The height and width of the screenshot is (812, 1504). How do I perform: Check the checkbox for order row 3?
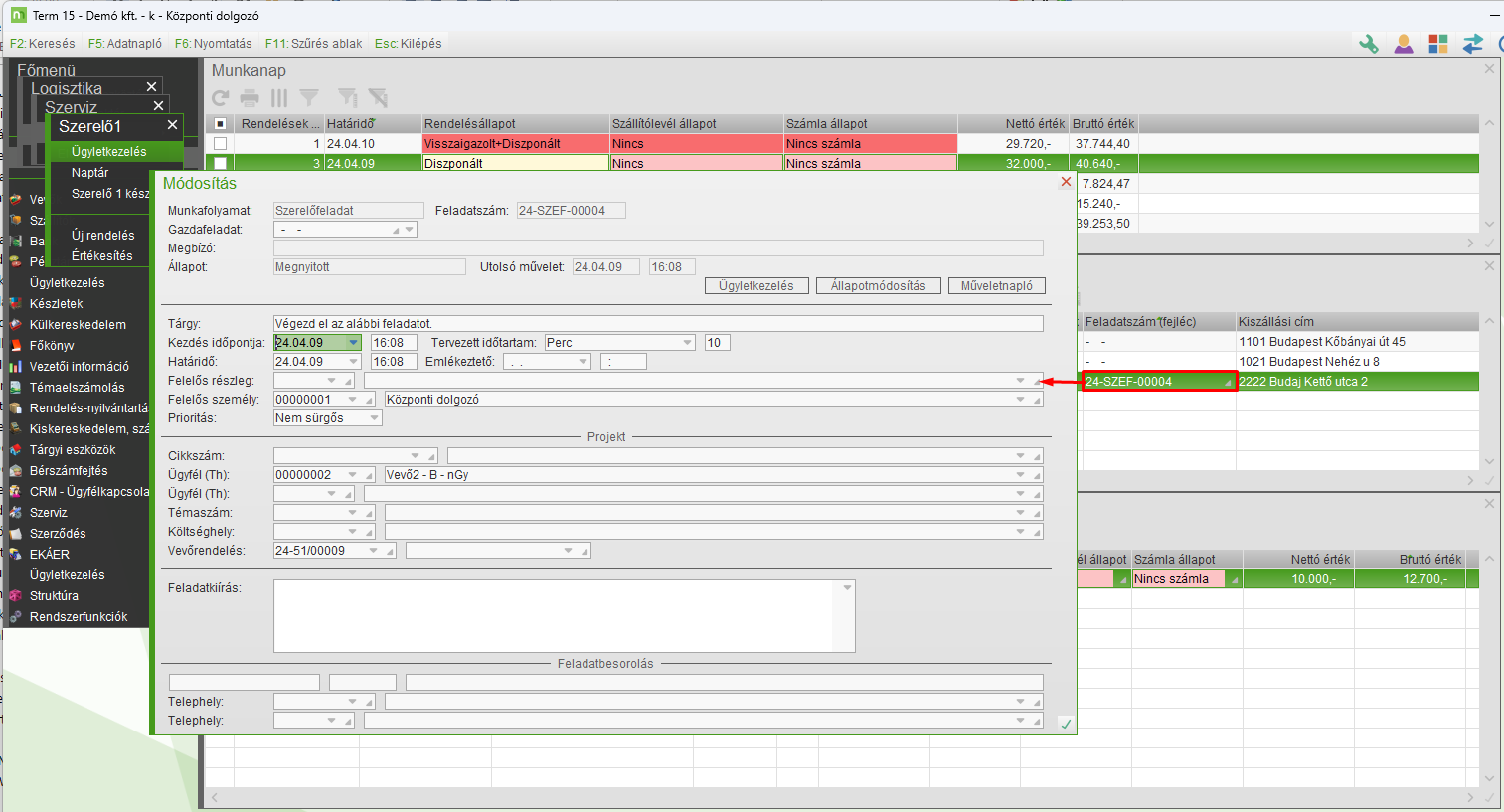(221, 164)
